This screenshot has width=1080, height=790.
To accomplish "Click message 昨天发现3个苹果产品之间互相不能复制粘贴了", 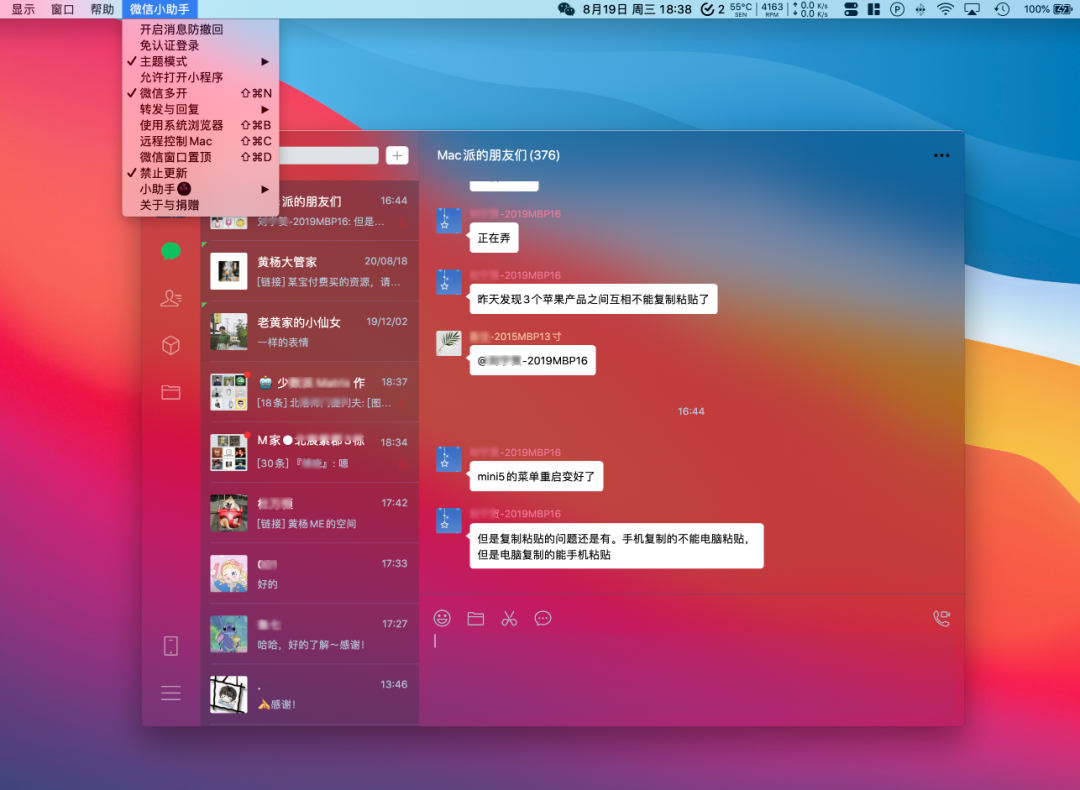I will [593, 300].
